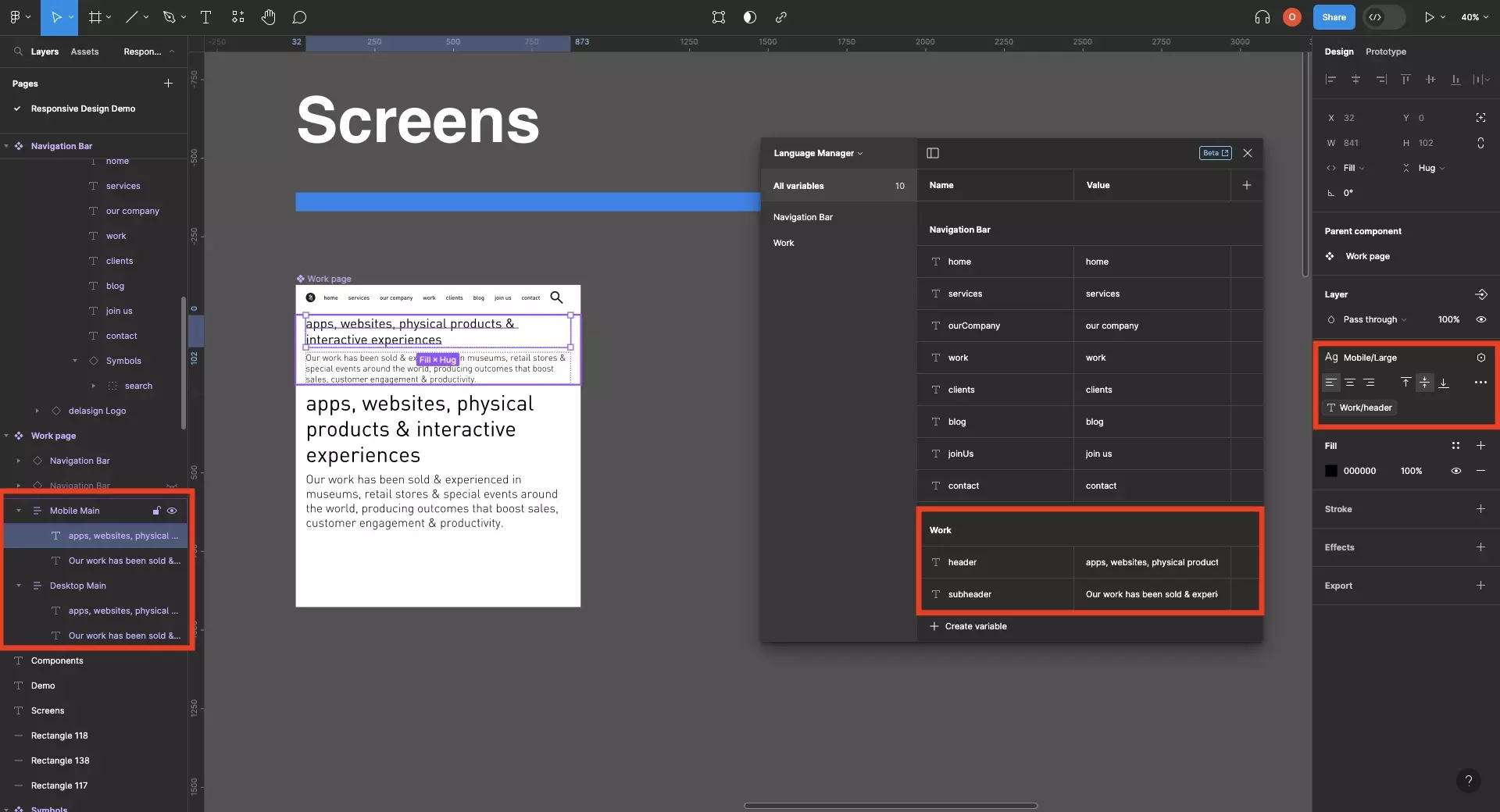This screenshot has width=1500, height=812.
Task: Select the Frame tool
Action: [x=95, y=17]
